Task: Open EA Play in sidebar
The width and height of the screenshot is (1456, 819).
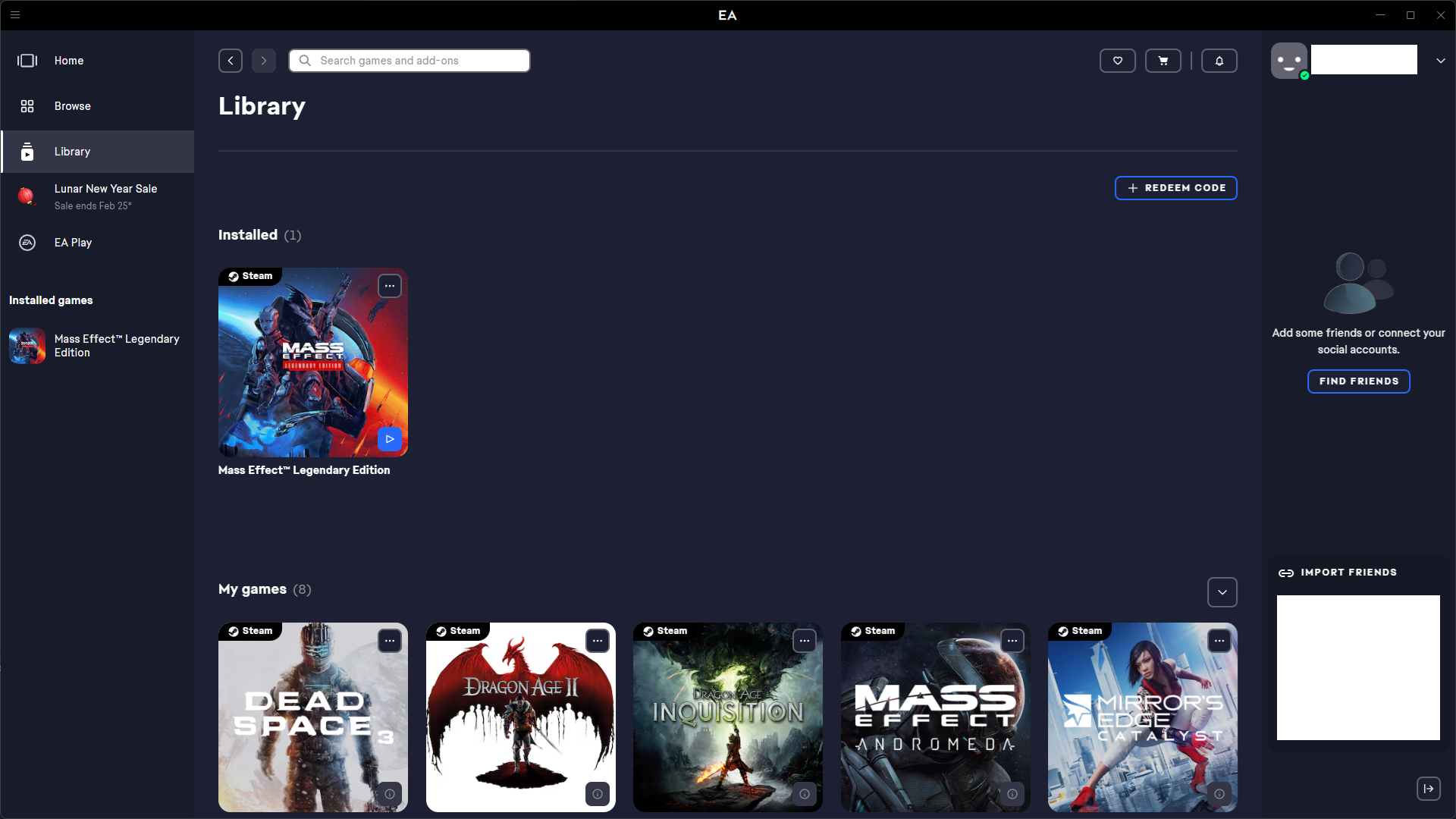Action: click(x=73, y=243)
